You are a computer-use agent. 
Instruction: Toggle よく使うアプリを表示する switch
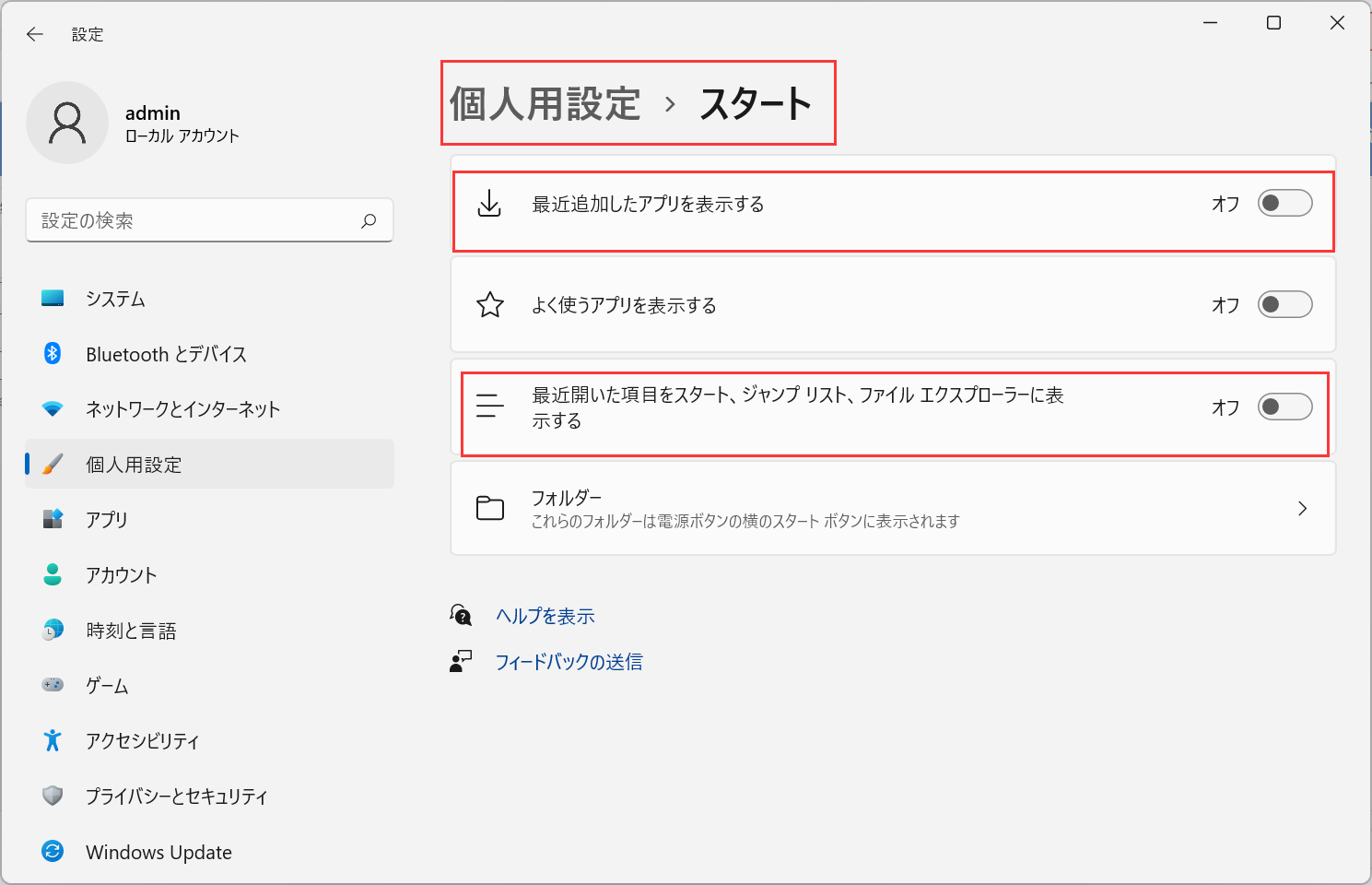point(1284,304)
